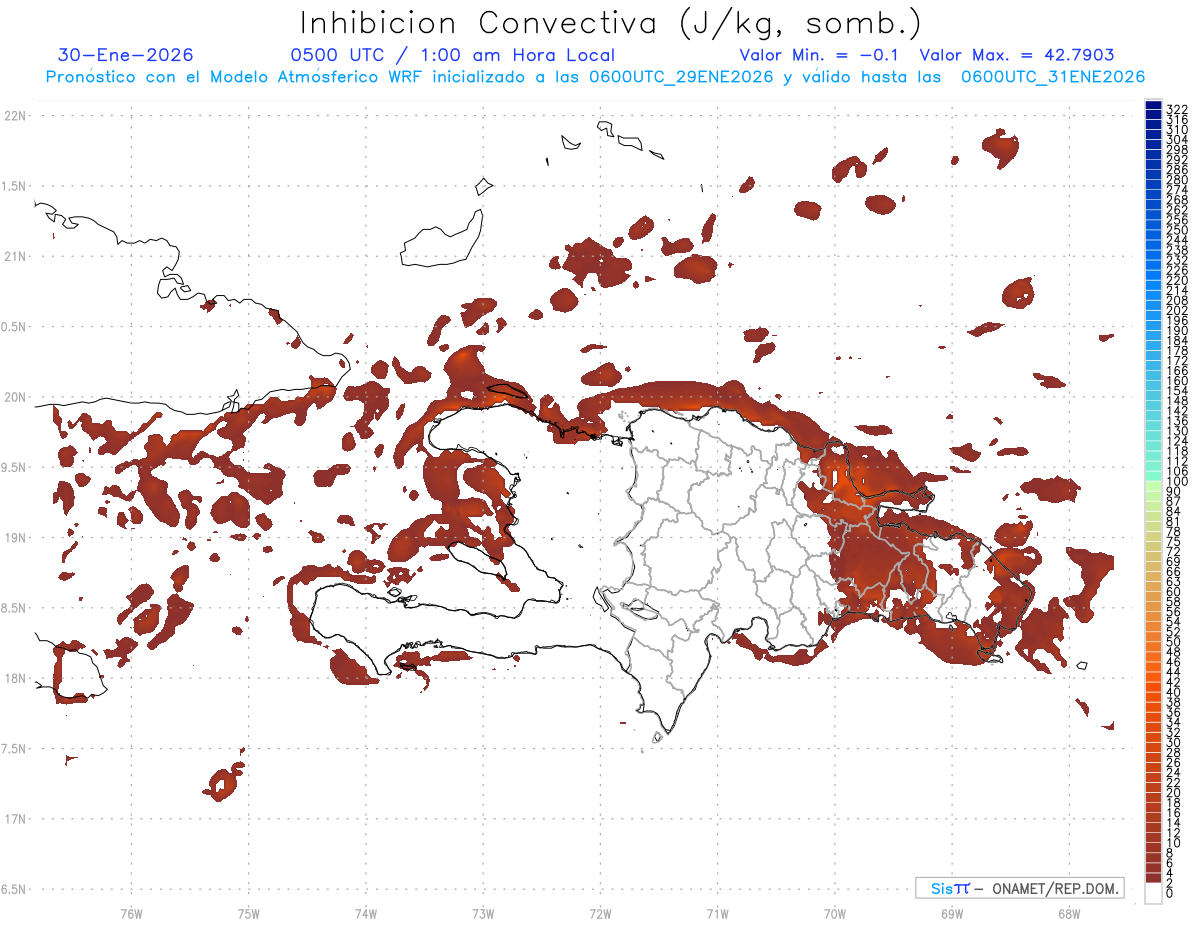Click the "74W" longitude label

(x=365, y=913)
